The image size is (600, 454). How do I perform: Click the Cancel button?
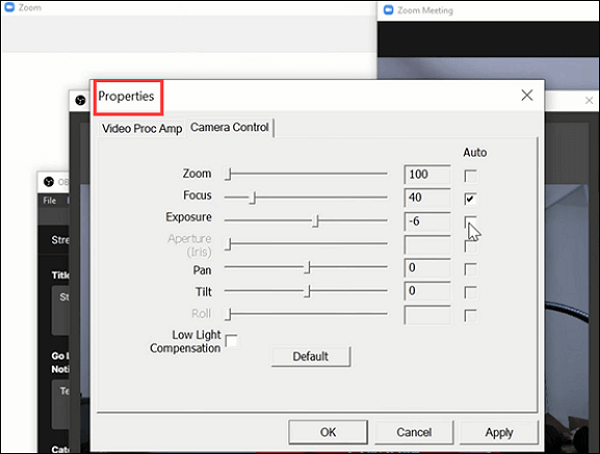[x=413, y=432]
